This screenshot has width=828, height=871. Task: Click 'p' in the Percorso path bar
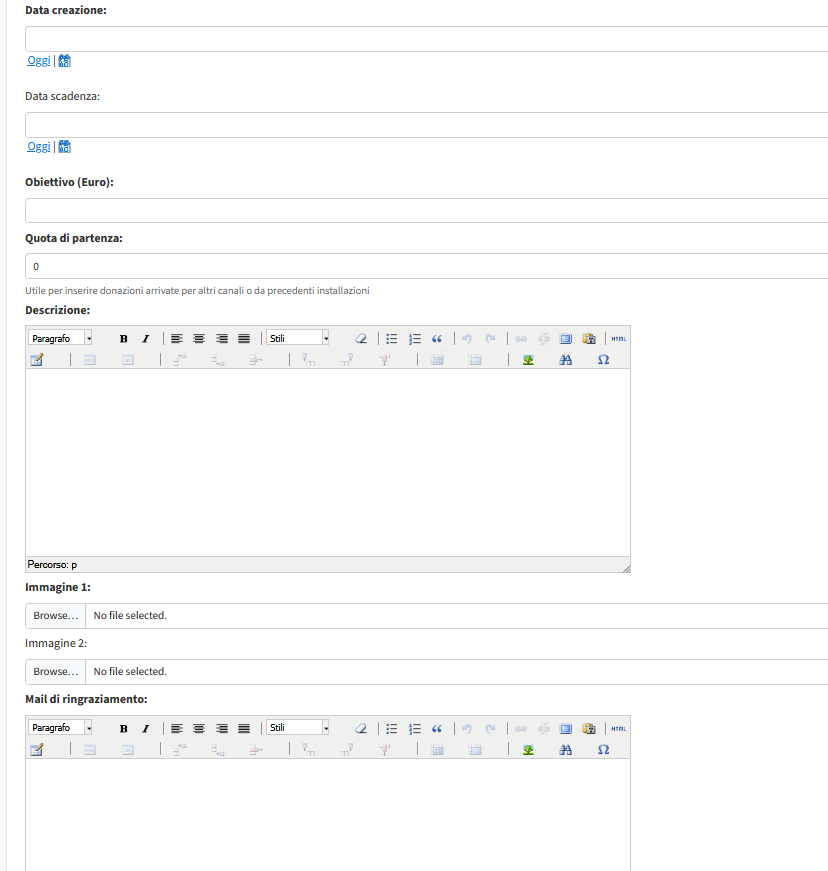[74, 565]
